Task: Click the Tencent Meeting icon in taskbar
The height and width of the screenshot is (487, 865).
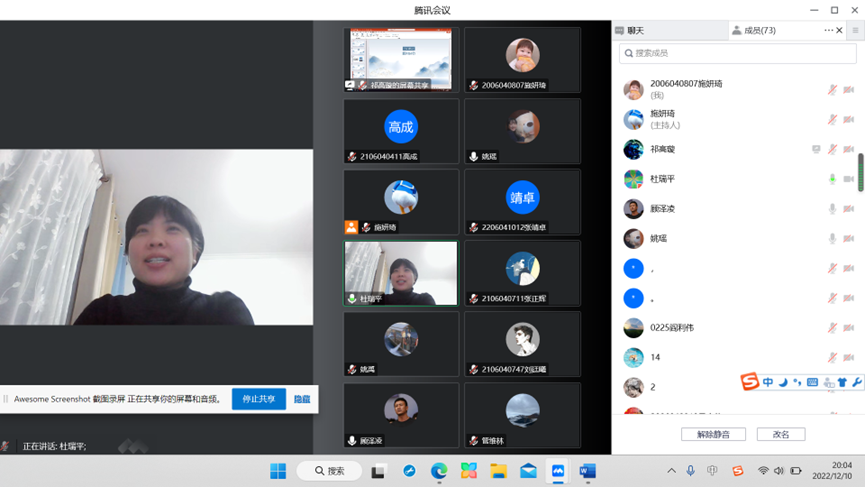Action: pyautogui.click(x=558, y=471)
